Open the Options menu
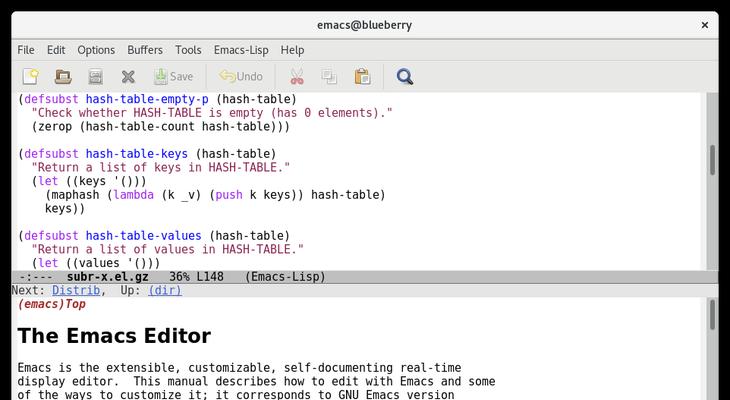This screenshot has height=400, width=730. pos(96,50)
